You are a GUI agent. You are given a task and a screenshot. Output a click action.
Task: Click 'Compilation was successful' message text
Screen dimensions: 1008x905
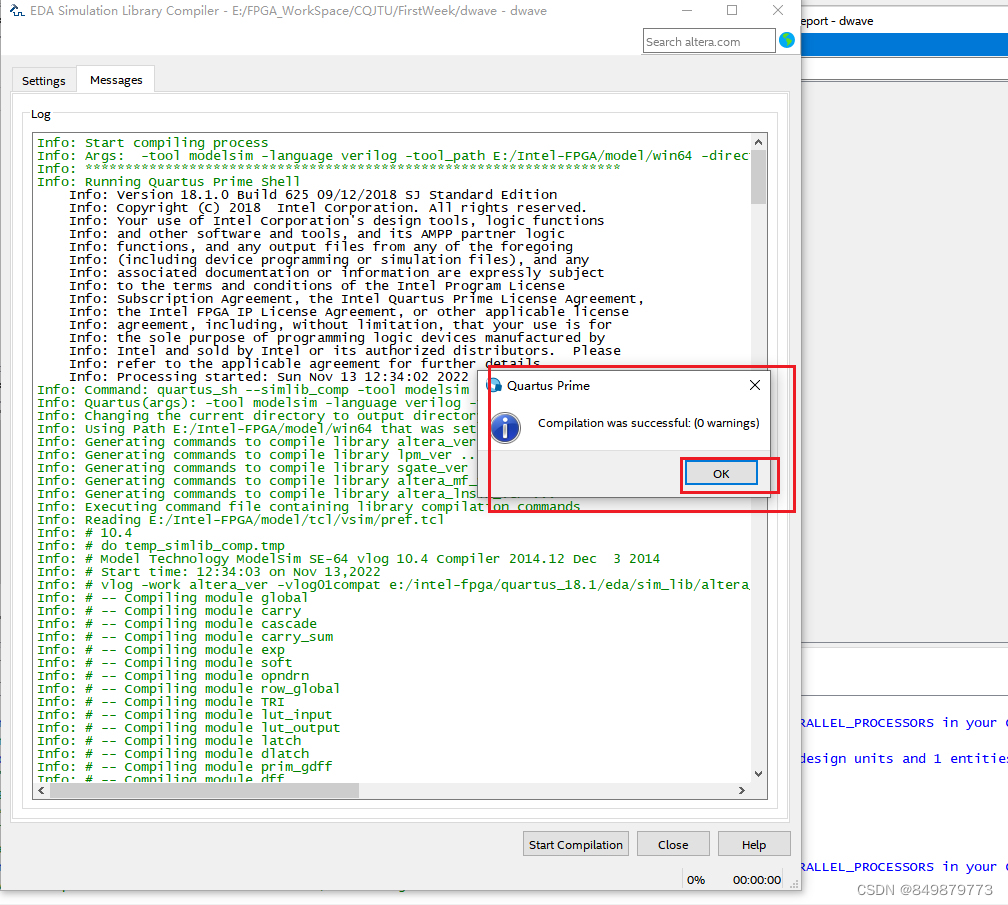pos(648,423)
